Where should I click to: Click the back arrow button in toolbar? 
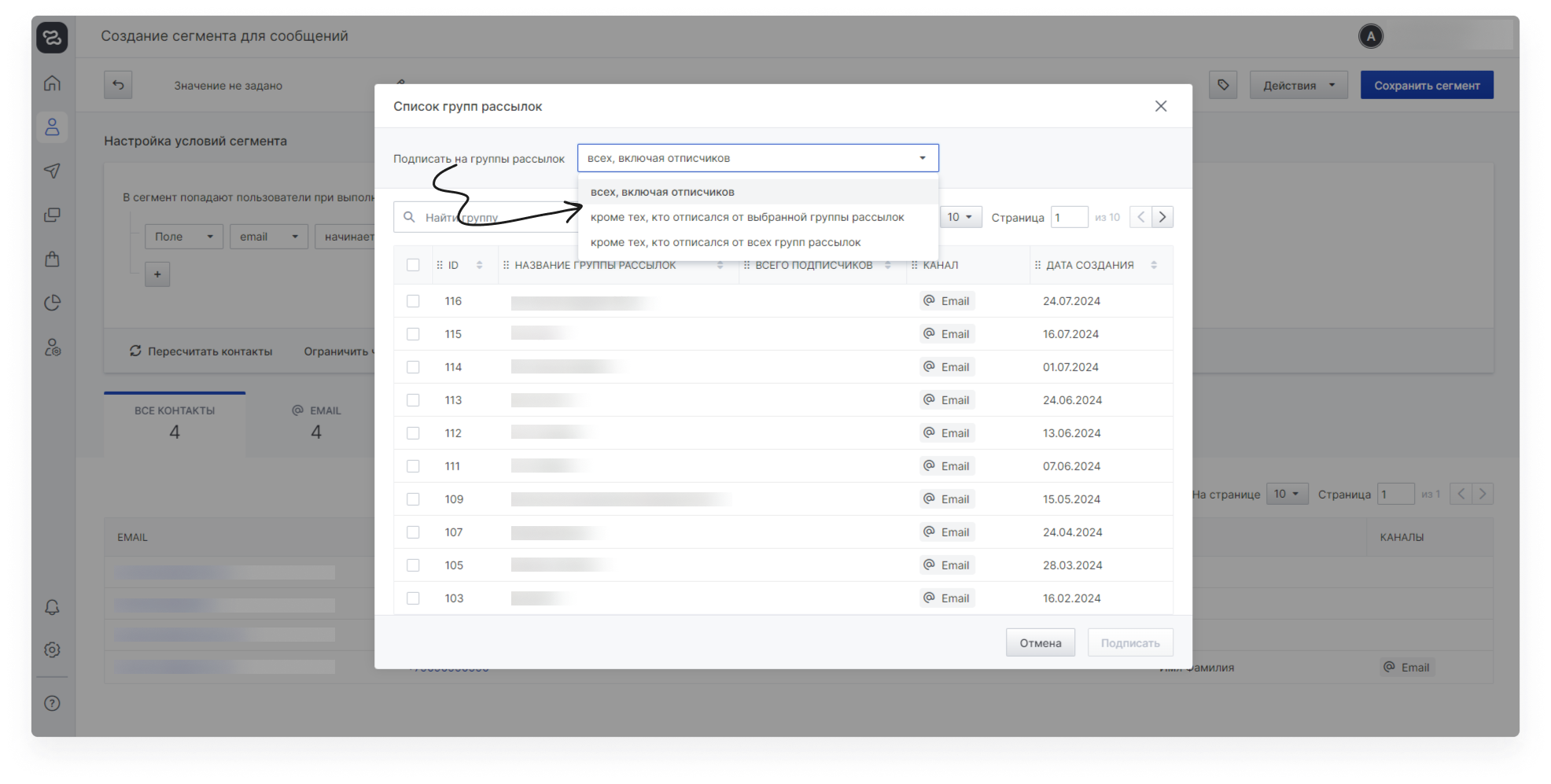tap(118, 85)
